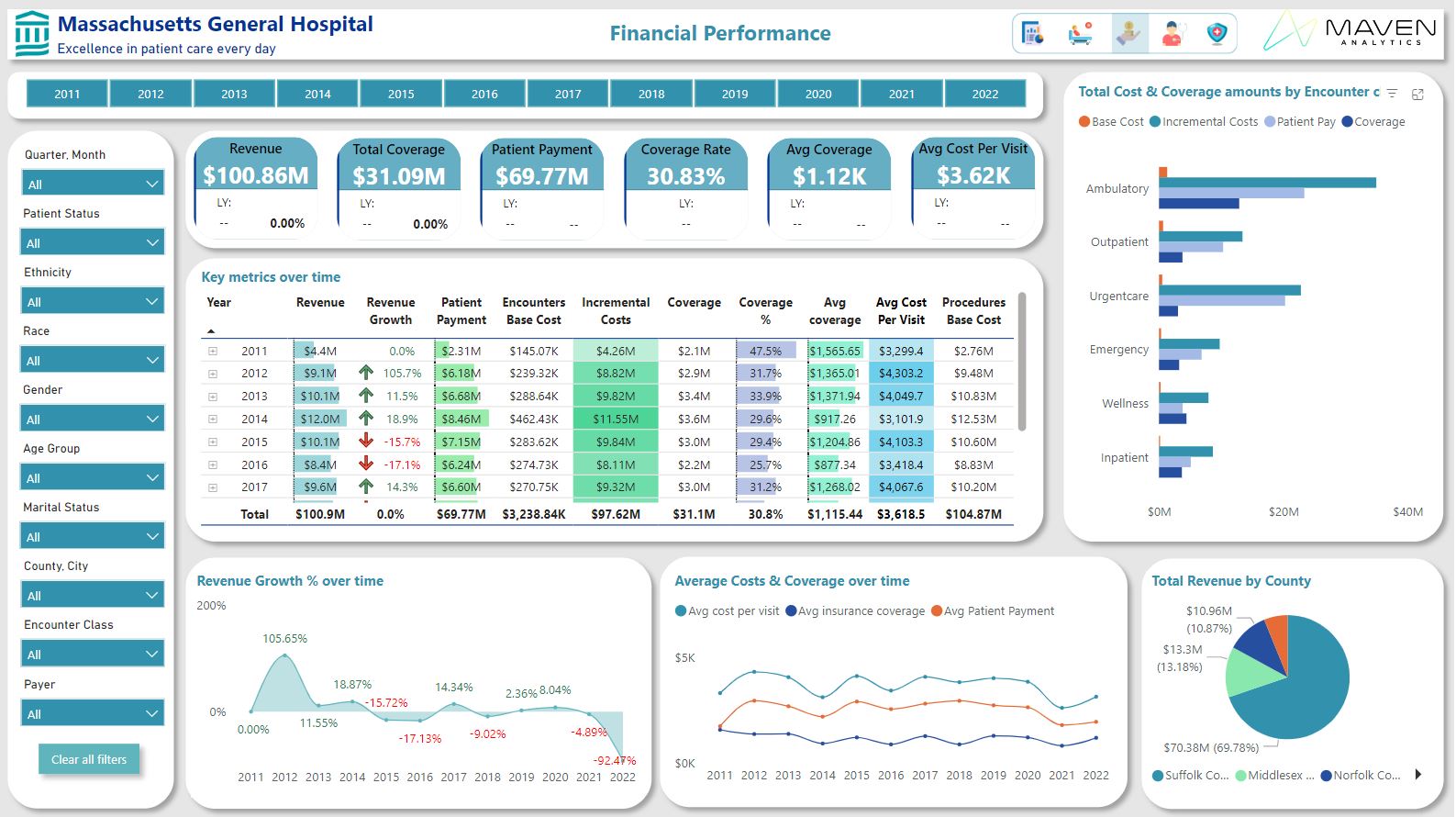Open the Payer dropdown
Image resolution: width=1456 pixels, height=817 pixels.
(x=93, y=713)
